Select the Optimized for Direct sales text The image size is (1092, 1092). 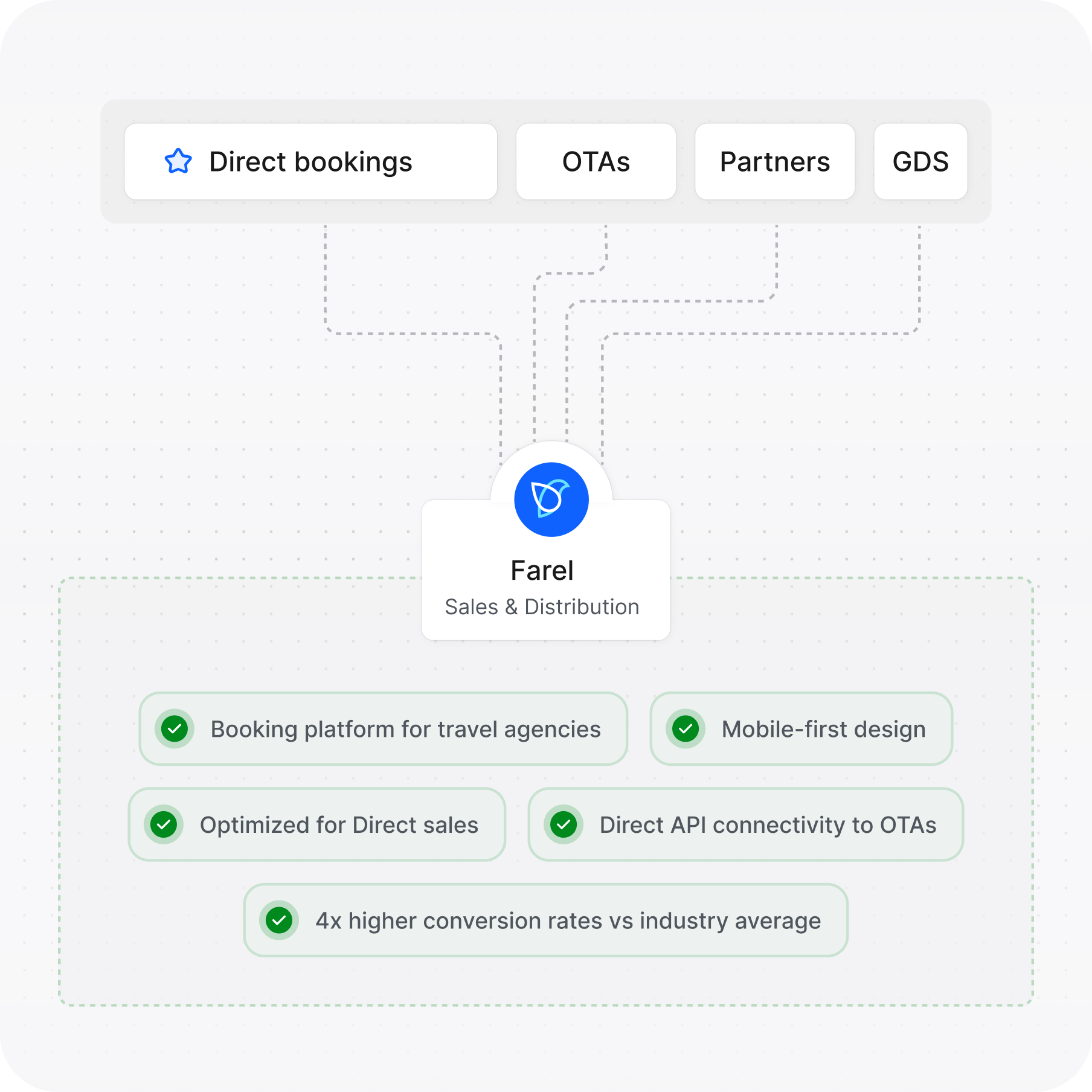click(339, 825)
